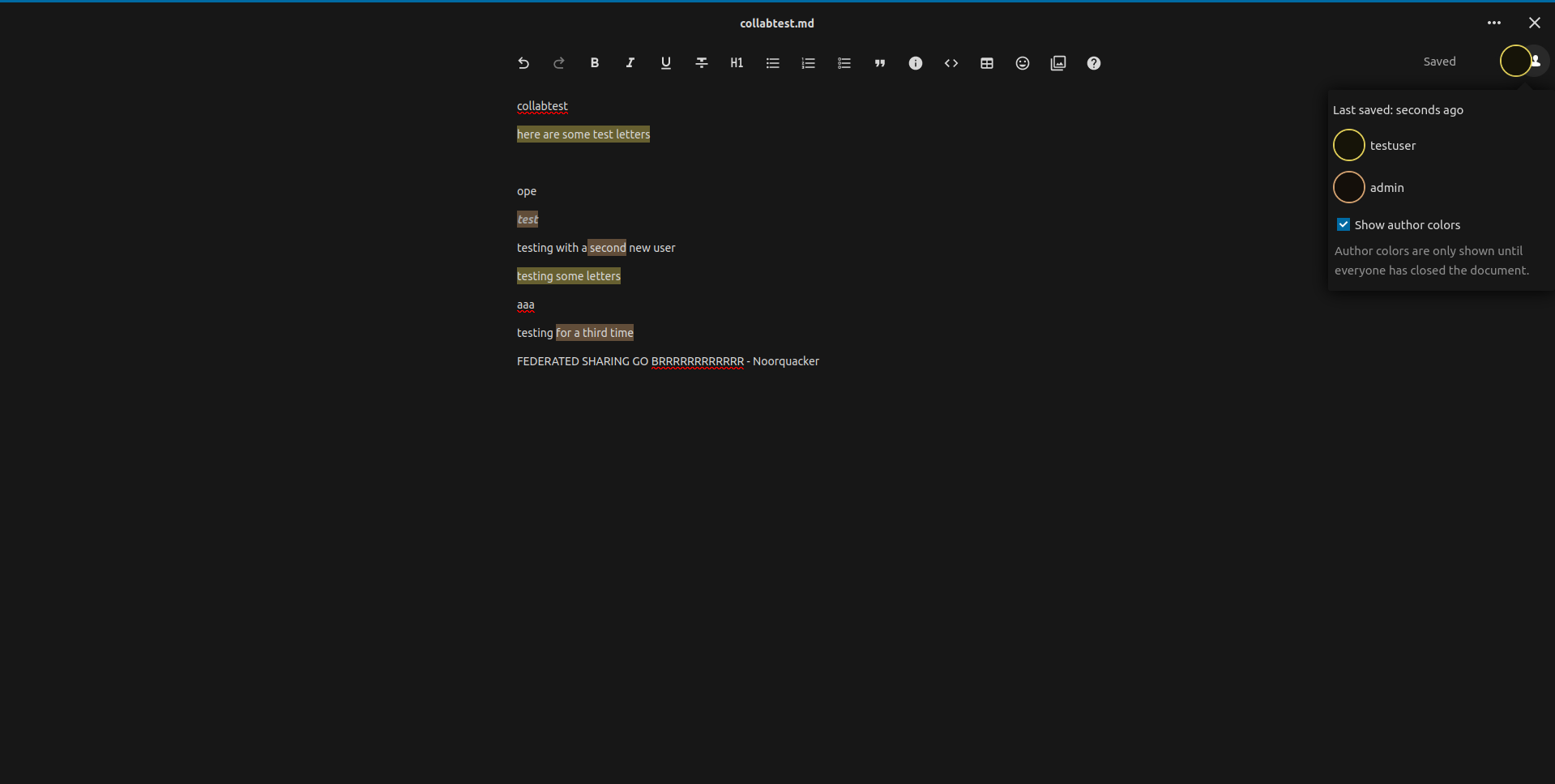Uncheck Show author colors

[x=1343, y=224]
